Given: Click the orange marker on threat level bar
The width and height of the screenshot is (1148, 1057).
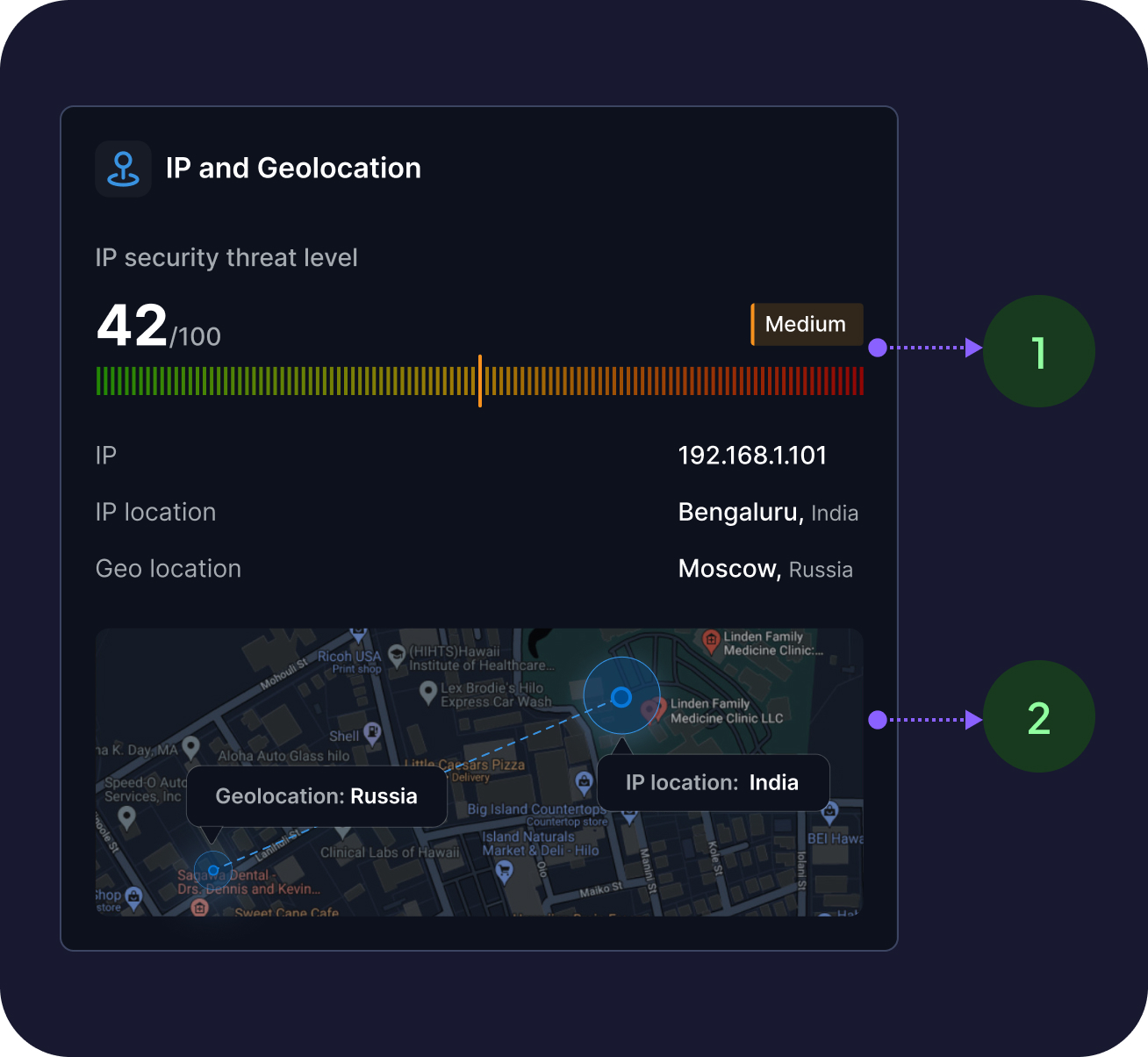Looking at the screenshot, I should 480,381.
